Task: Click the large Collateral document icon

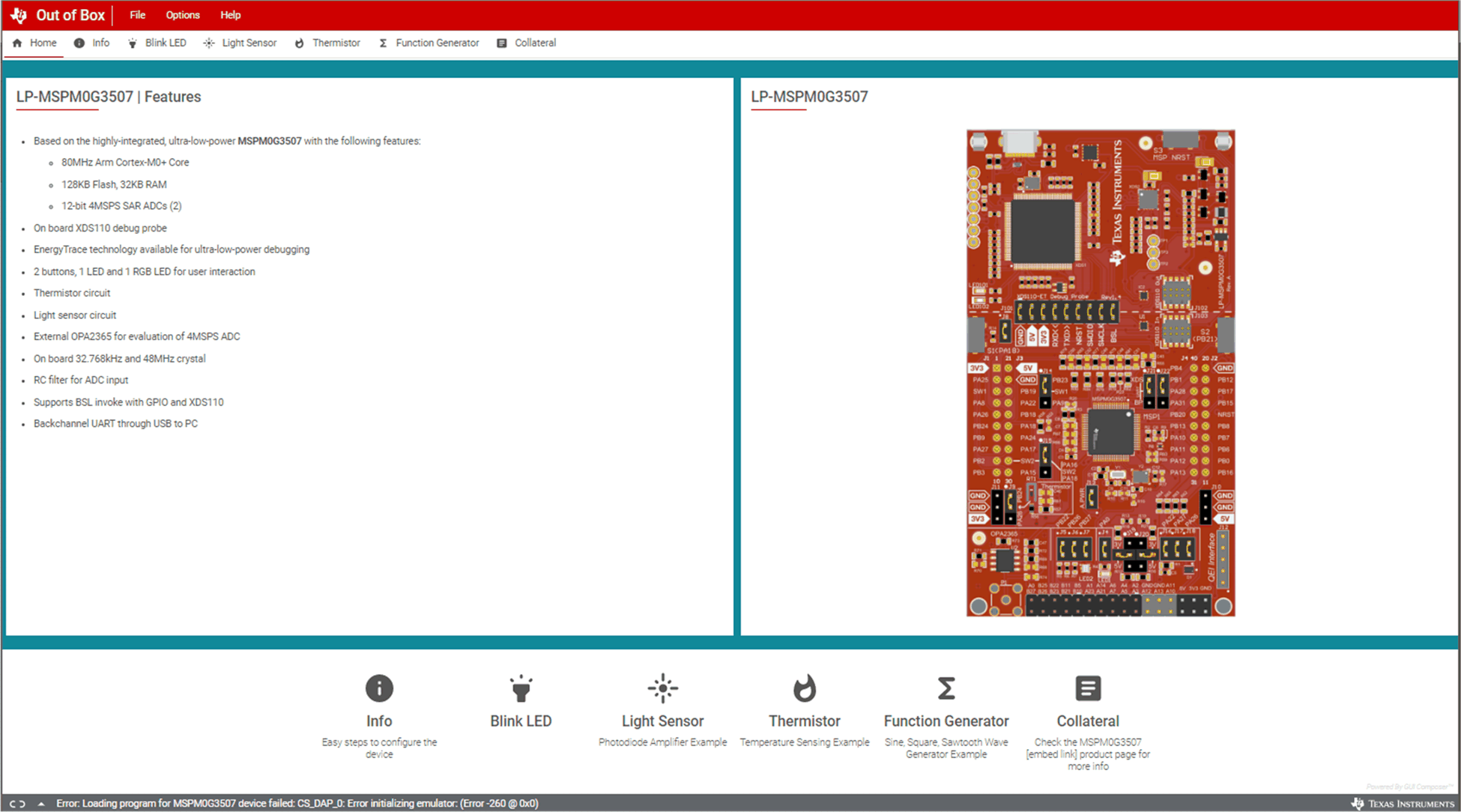Action: (1088, 688)
